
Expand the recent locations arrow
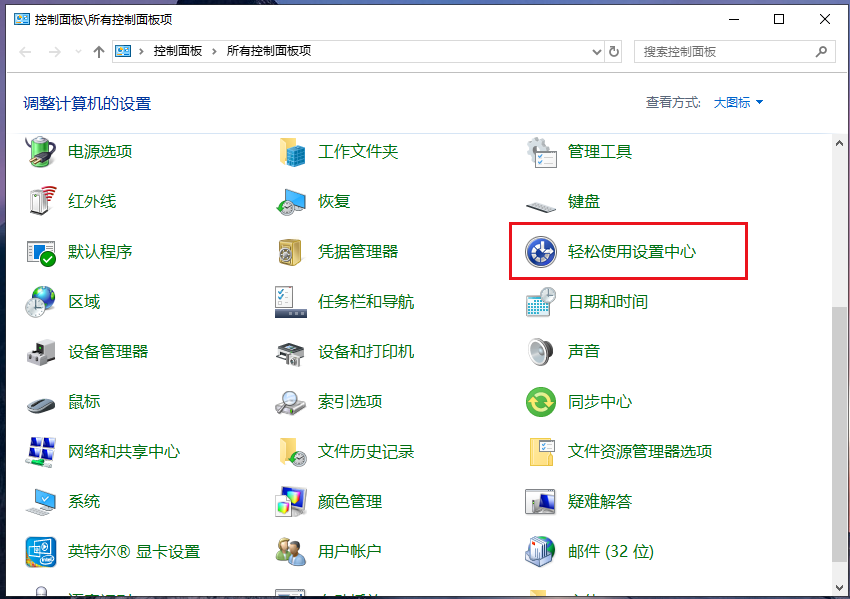click(x=79, y=51)
